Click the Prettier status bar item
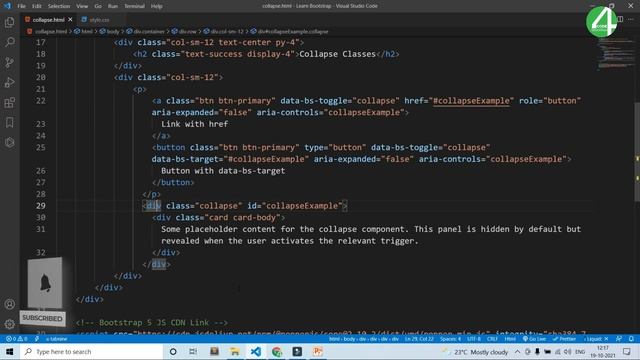The height and width of the screenshot is (360, 640). (564, 339)
